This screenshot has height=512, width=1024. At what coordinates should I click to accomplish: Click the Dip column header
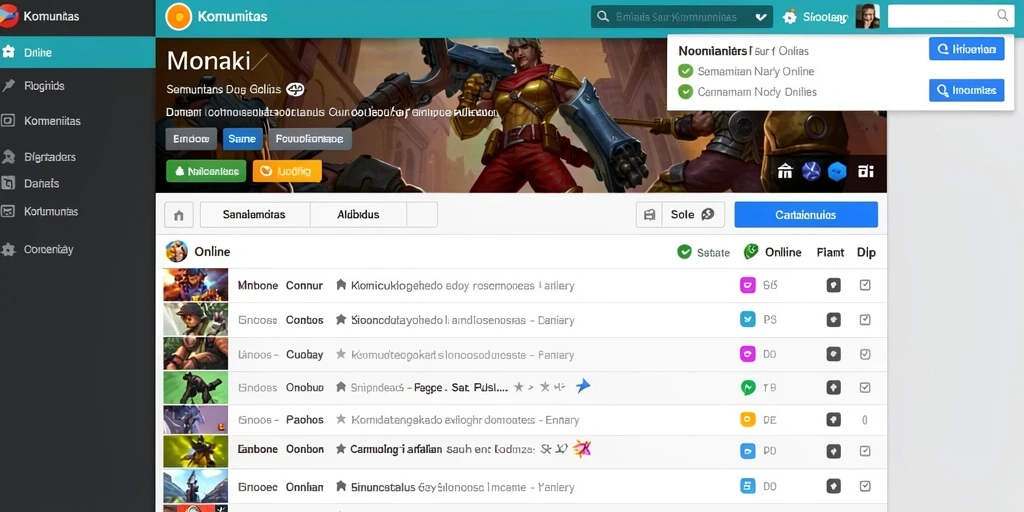[x=866, y=252]
